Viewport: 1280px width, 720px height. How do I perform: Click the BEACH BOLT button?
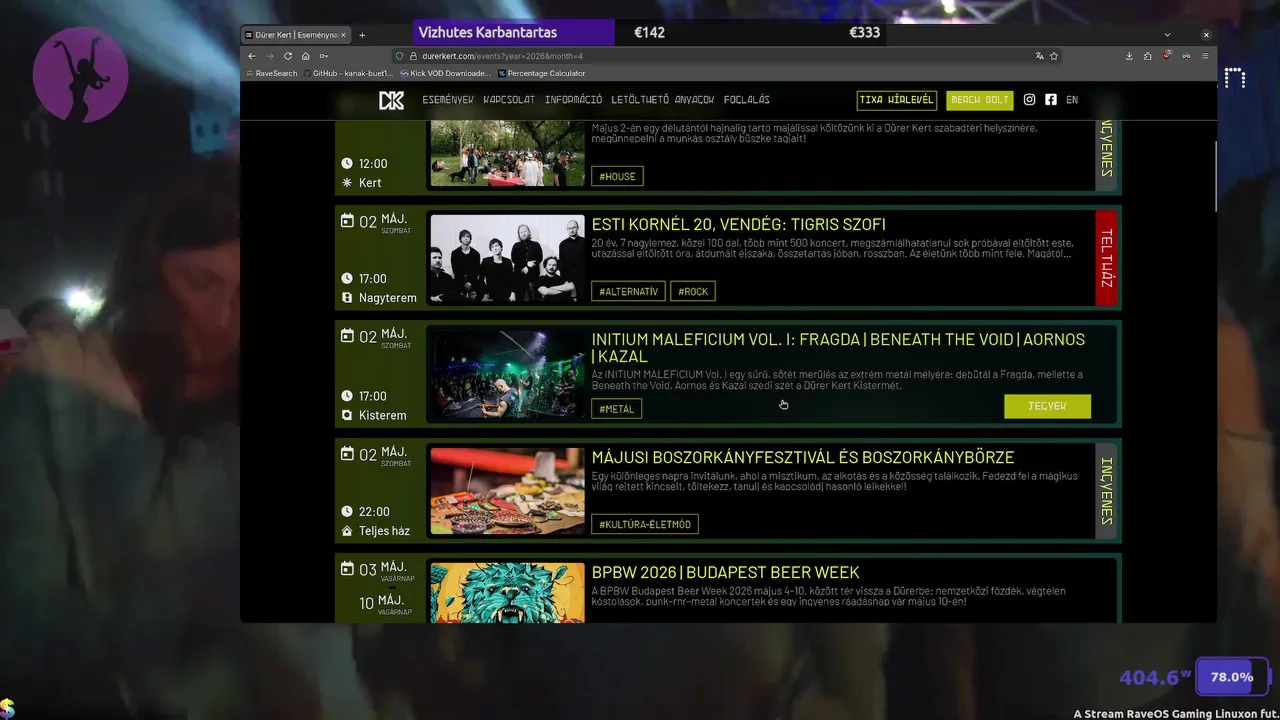click(x=980, y=100)
